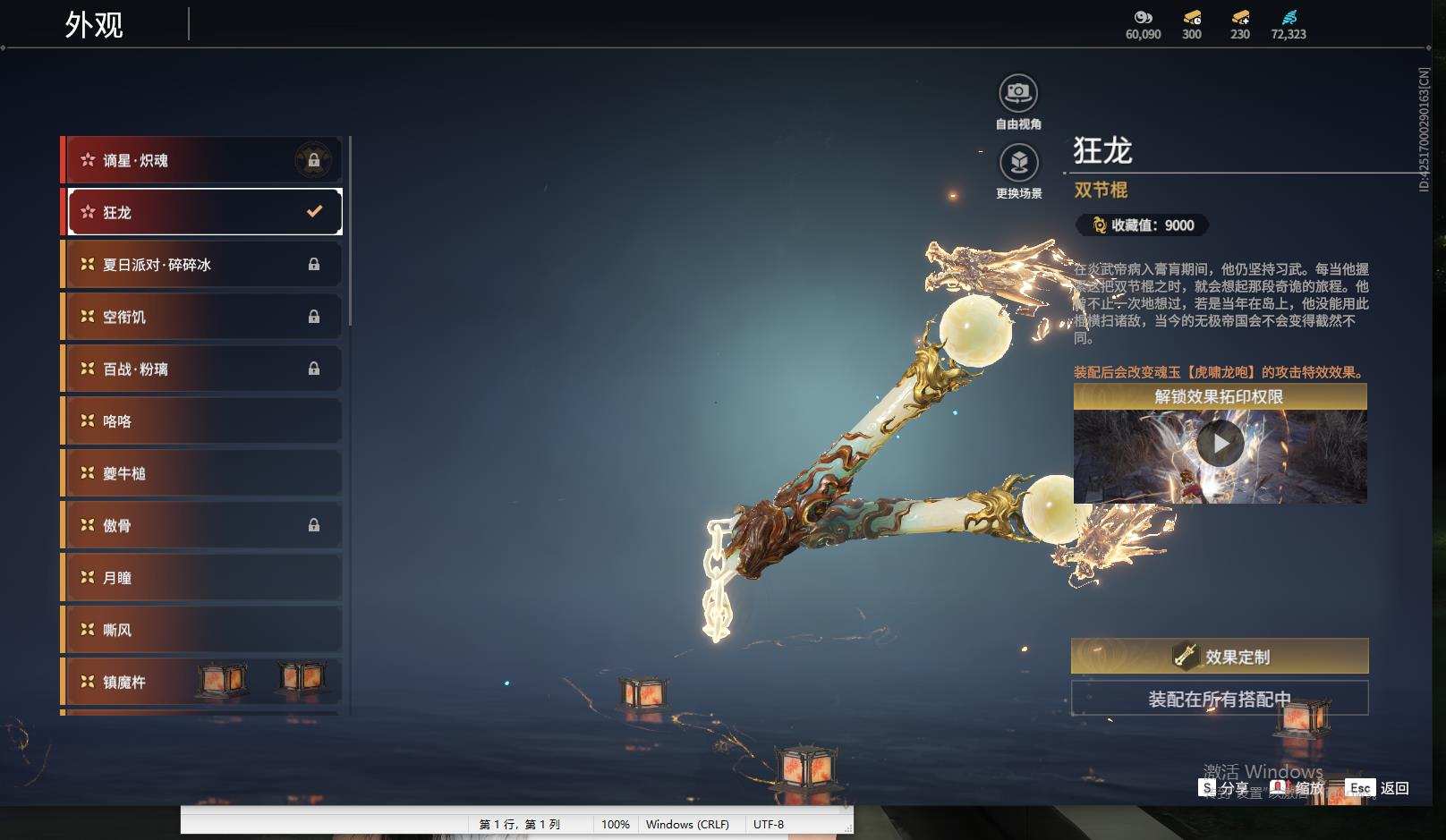Click lock icon on 百战·粉璃 row

(314, 369)
